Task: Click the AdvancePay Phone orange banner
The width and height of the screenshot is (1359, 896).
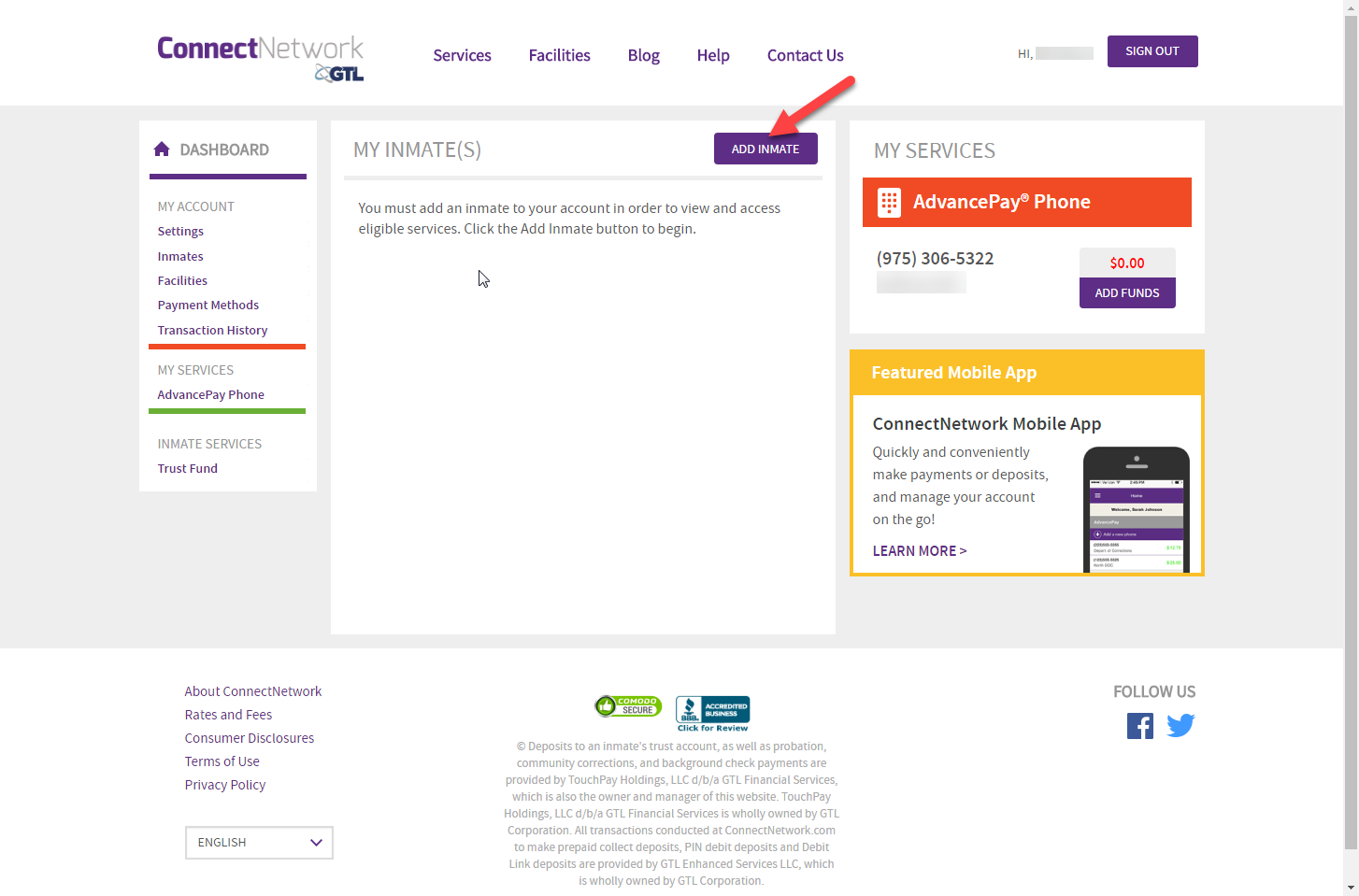Action: point(1026,202)
